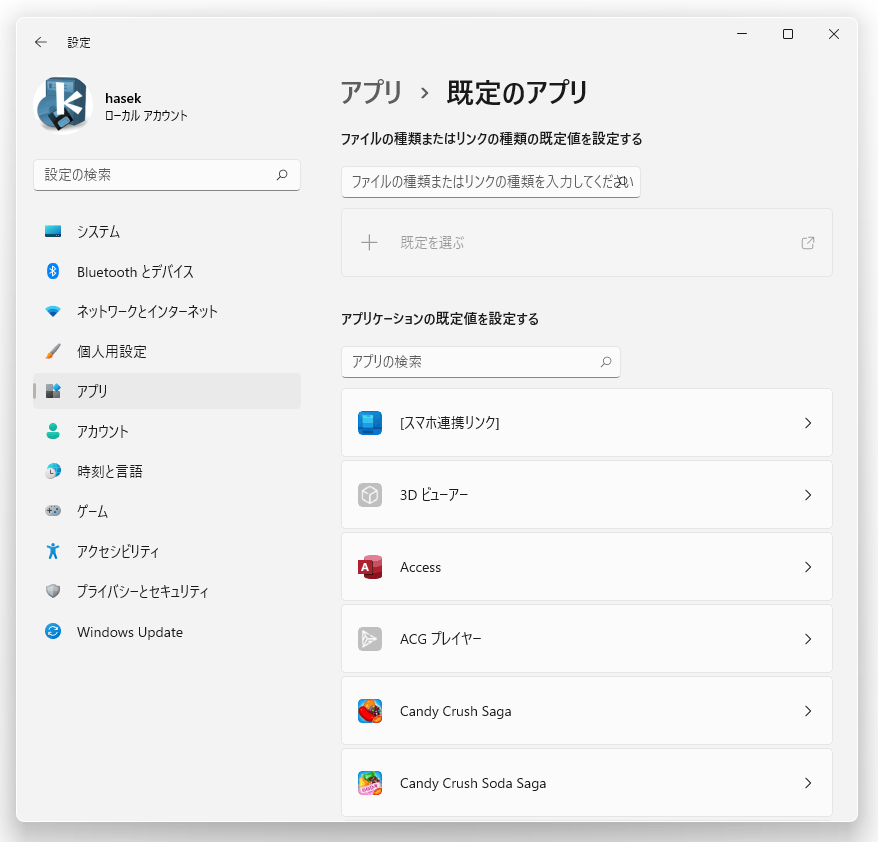
Task: Expand the Candy Crush Soda Saga chevron
Action: (x=808, y=783)
